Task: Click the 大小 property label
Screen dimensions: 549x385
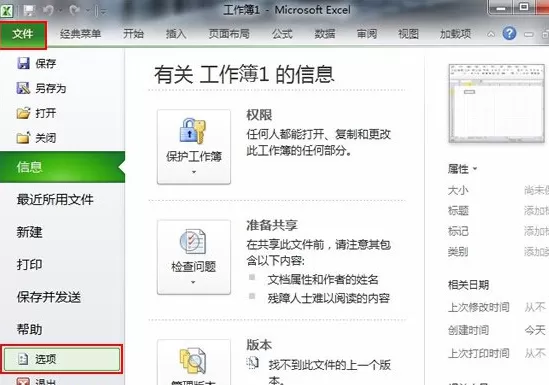Action: [x=458, y=190]
